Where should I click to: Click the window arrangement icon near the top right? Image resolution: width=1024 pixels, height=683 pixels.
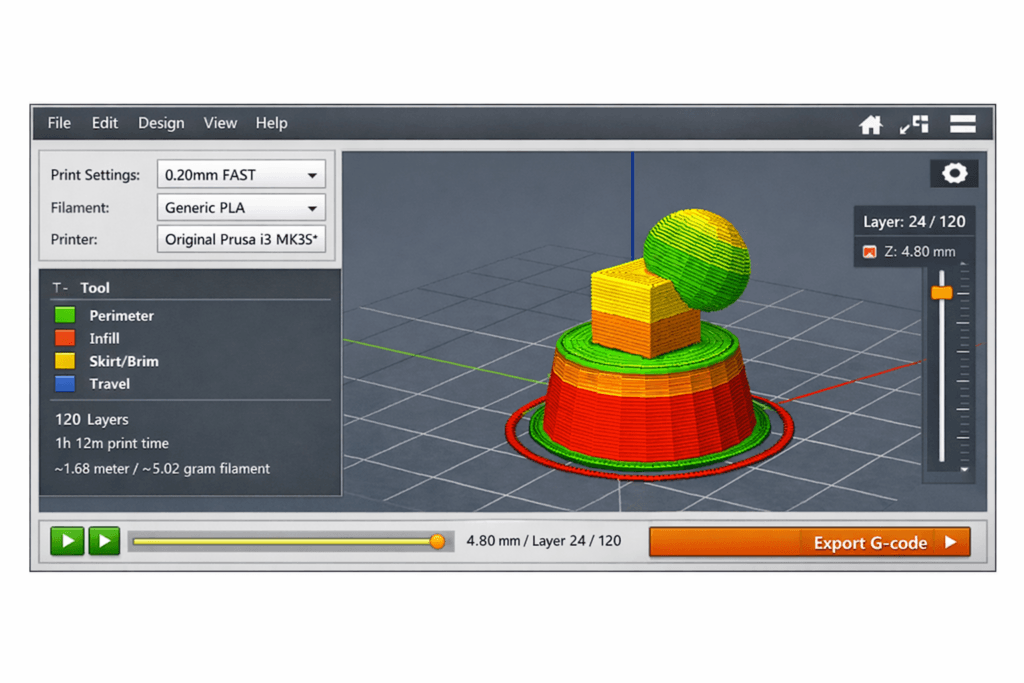[915, 124]
